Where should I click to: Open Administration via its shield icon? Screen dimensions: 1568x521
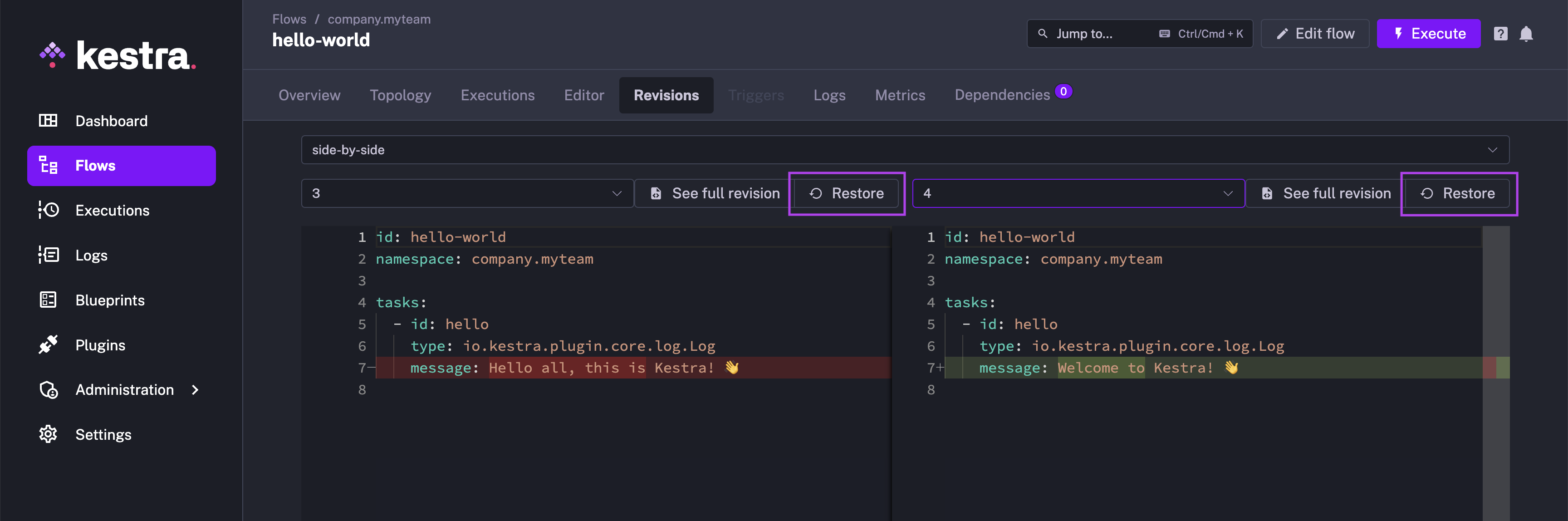pos(48,389)
